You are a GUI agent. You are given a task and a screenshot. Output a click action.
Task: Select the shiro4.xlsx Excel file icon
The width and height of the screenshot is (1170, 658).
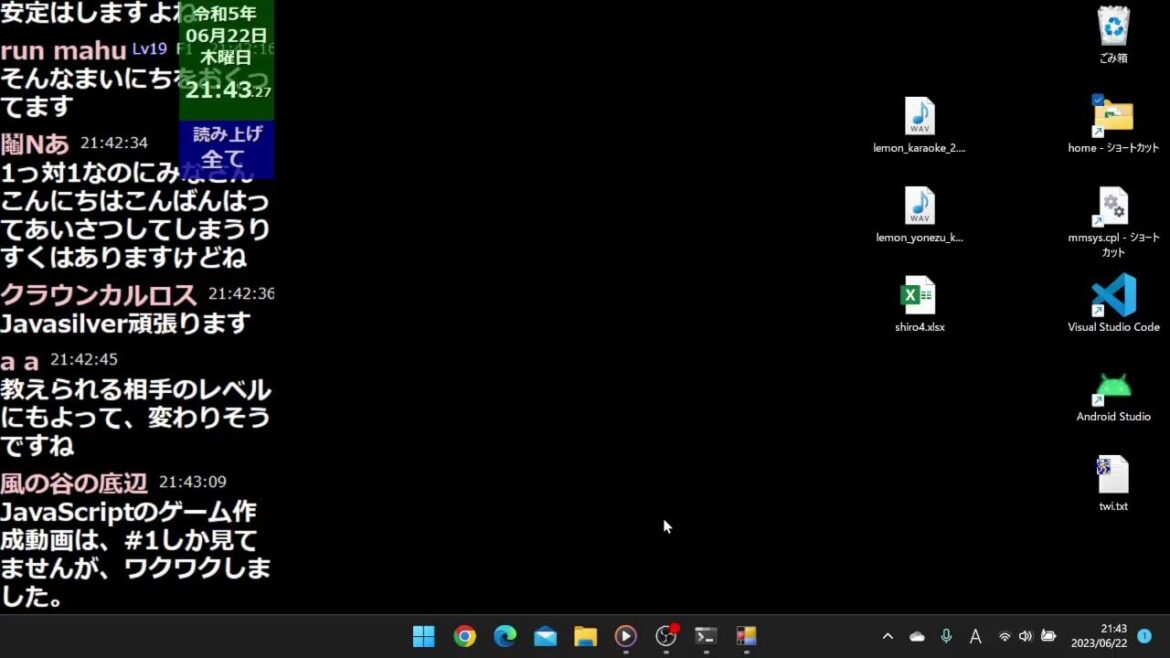919,296
